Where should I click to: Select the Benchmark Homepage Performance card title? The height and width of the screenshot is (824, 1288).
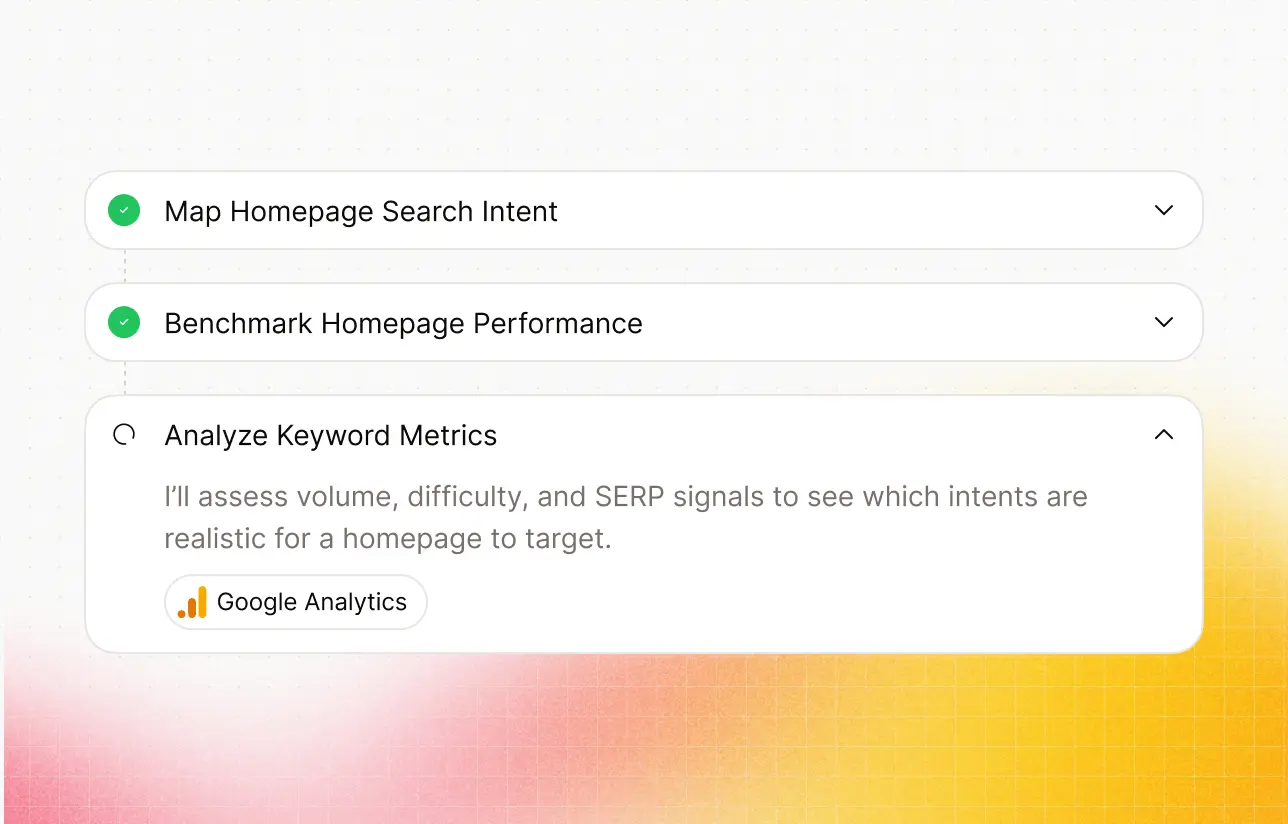click(x=404, y=323)
